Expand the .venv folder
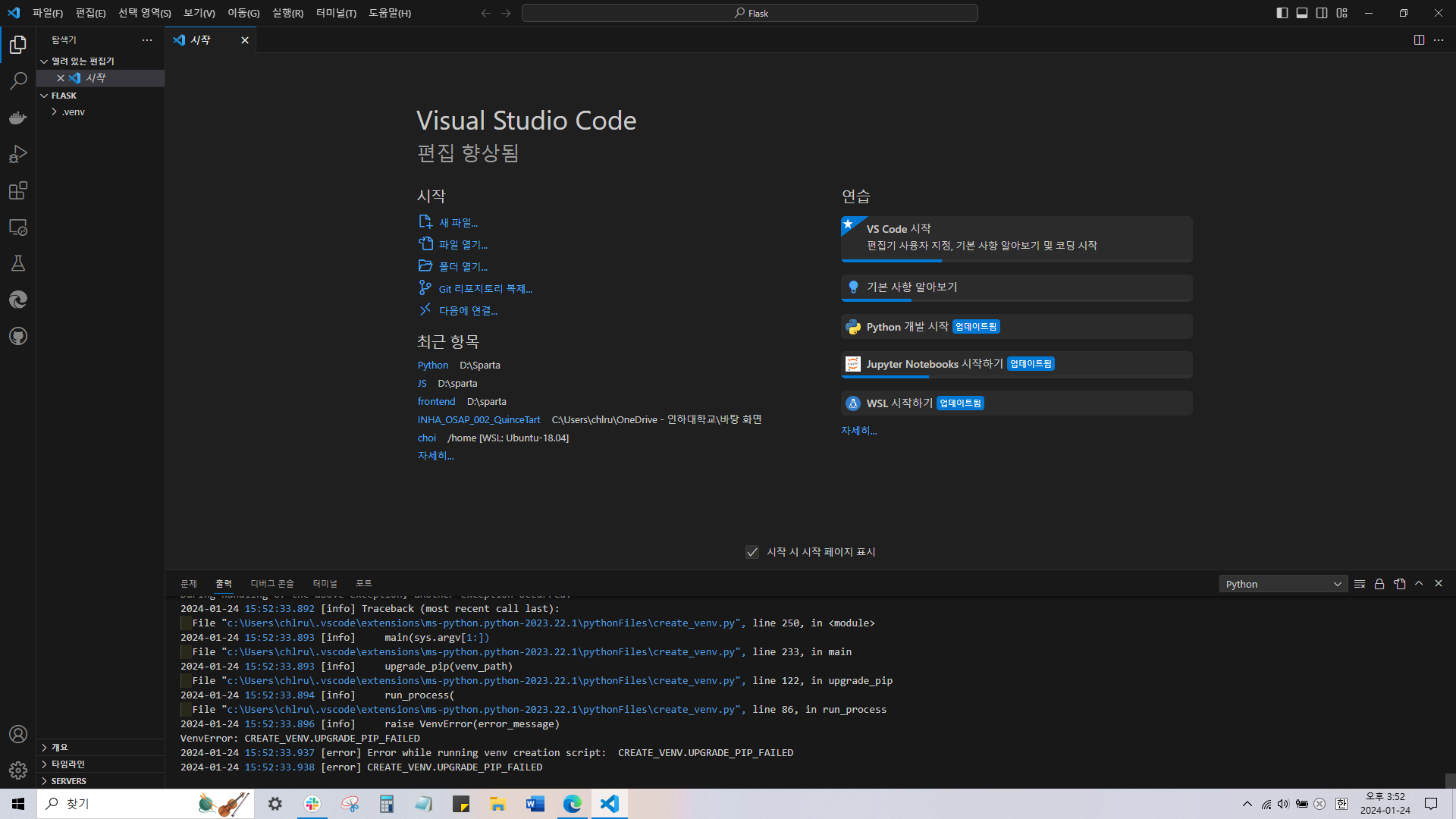Viewport: 1456px width, 819px height. (101, 112)
